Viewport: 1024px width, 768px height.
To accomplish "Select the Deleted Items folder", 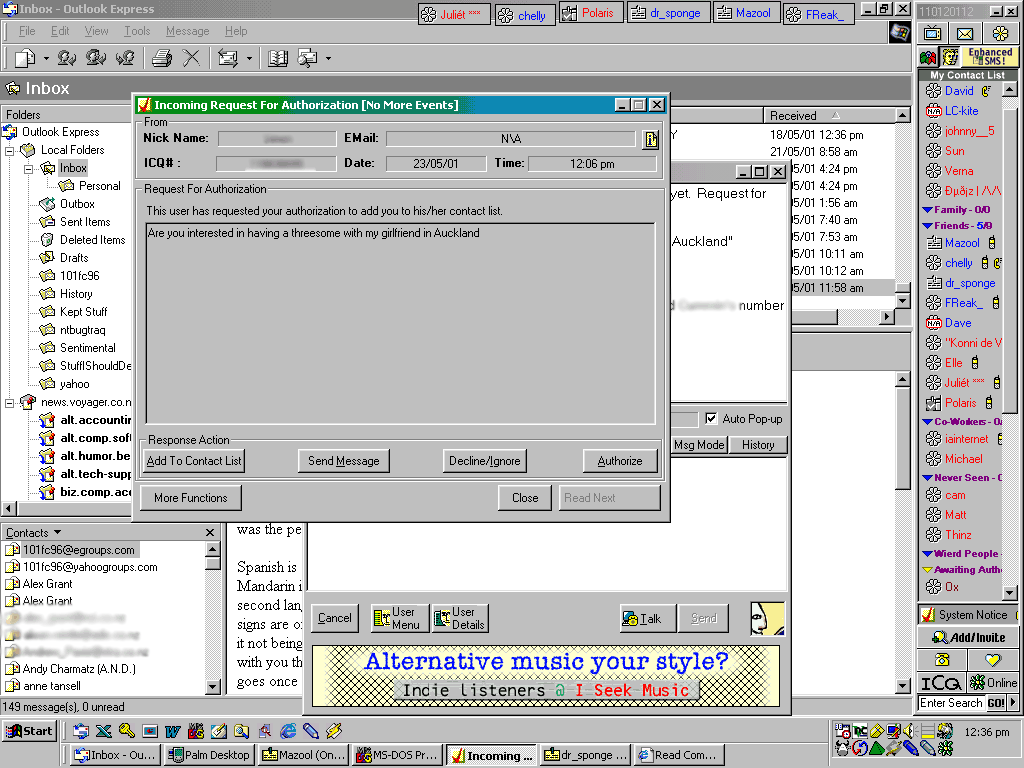I will [92, 240].
